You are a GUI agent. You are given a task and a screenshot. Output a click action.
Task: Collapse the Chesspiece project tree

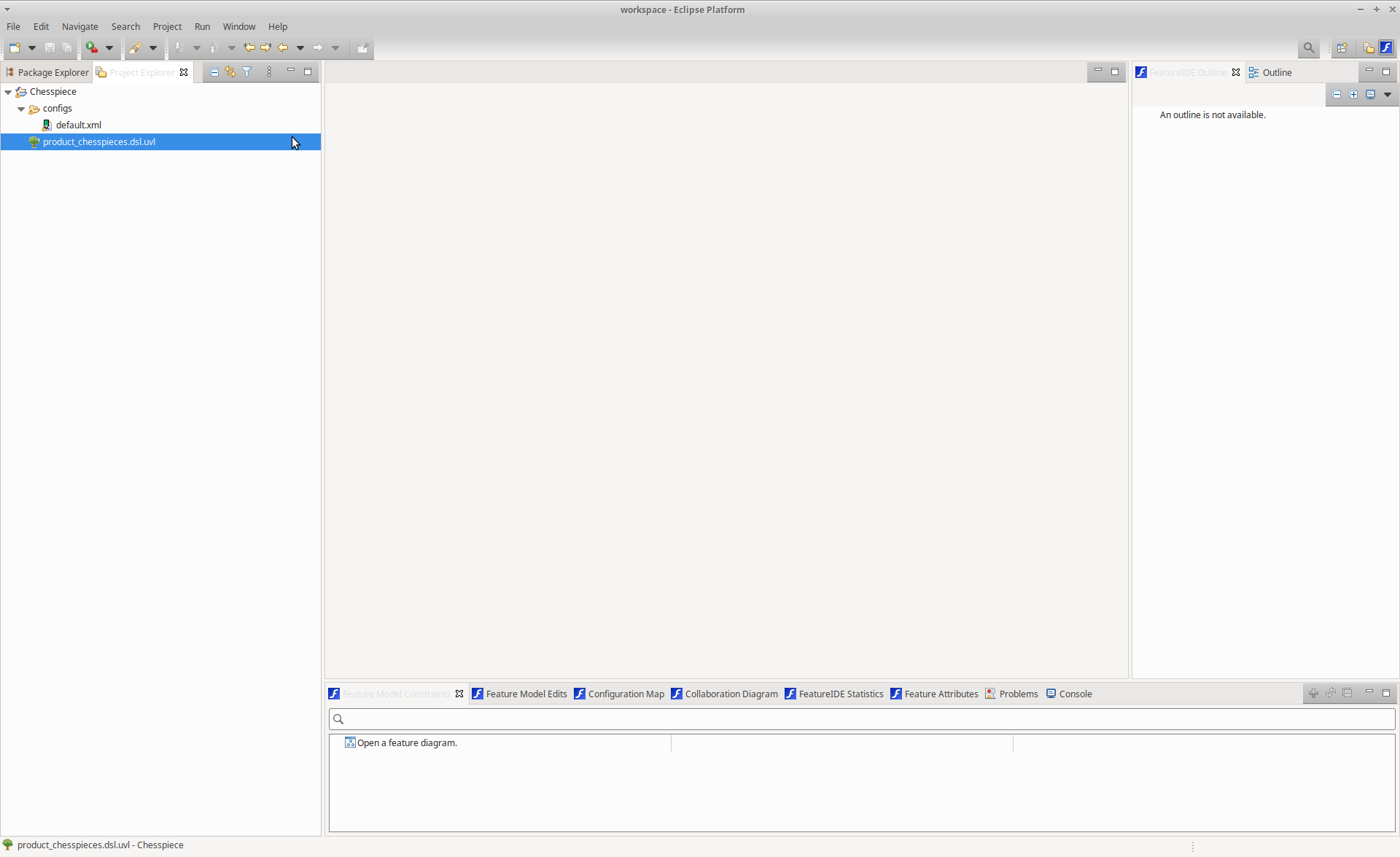click(x=7, y=91)
